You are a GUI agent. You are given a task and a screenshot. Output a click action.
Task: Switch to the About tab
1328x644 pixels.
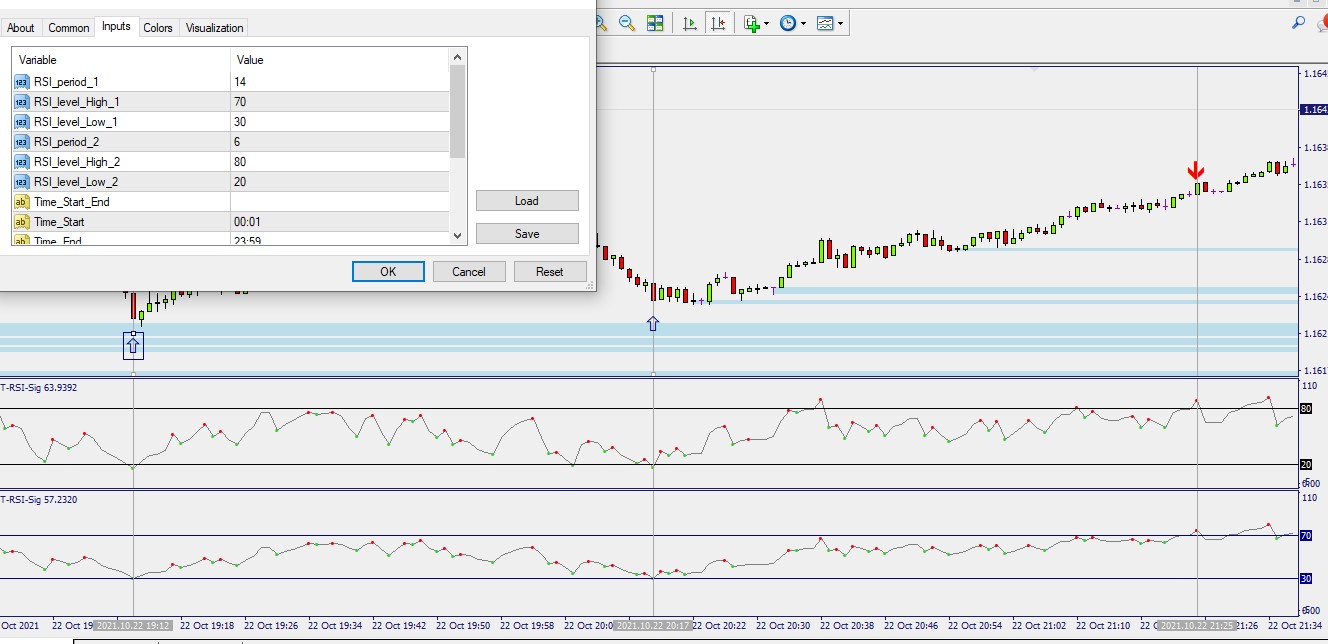[21, 28]
